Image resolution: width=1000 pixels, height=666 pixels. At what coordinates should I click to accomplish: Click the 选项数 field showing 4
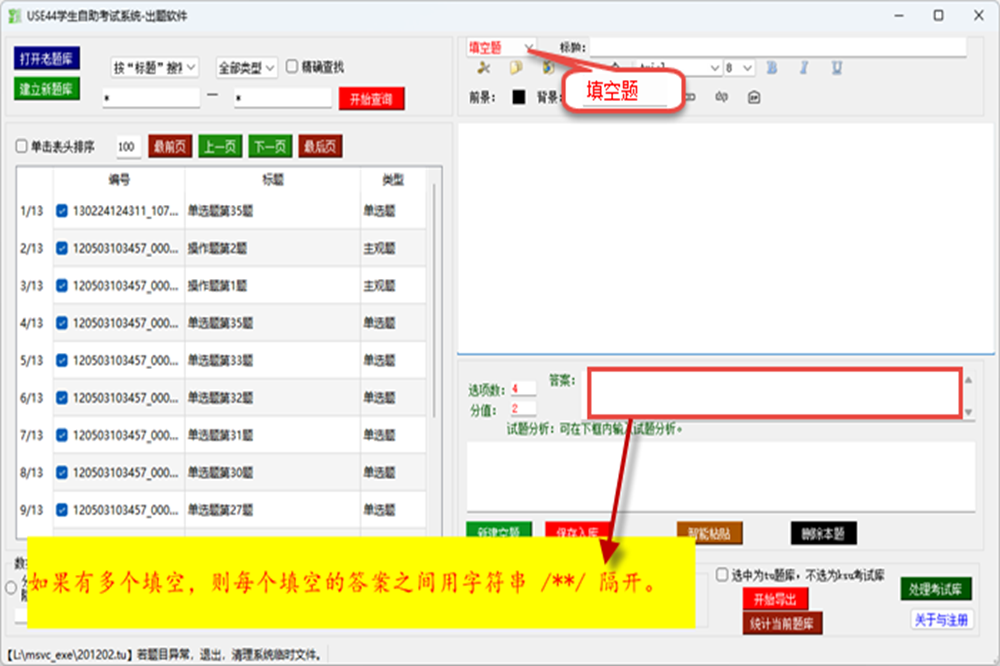[523, 388]
